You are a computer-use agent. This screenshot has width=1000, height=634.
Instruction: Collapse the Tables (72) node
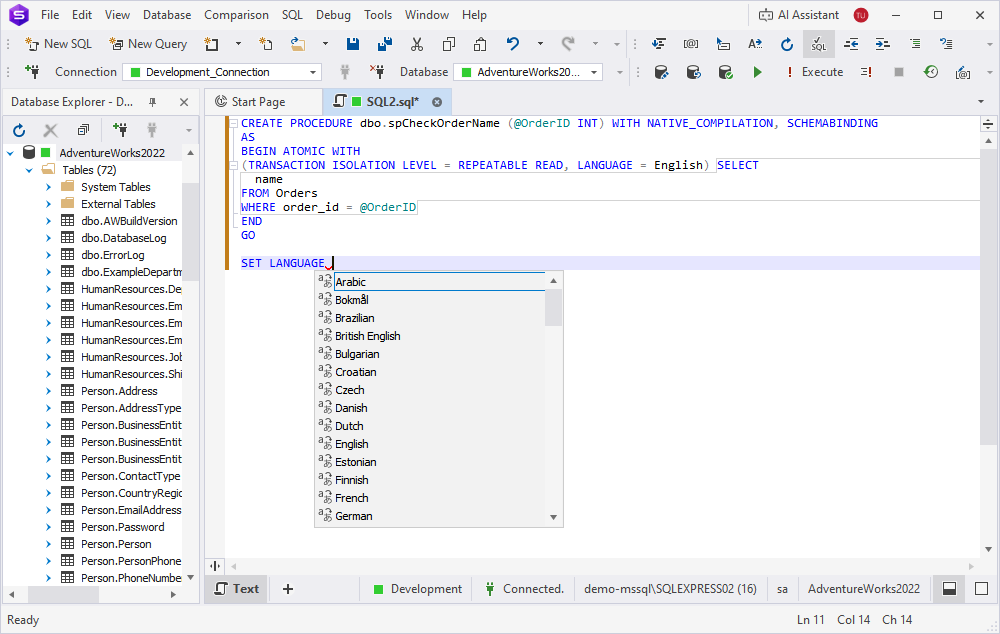click(x=27, y=169)
